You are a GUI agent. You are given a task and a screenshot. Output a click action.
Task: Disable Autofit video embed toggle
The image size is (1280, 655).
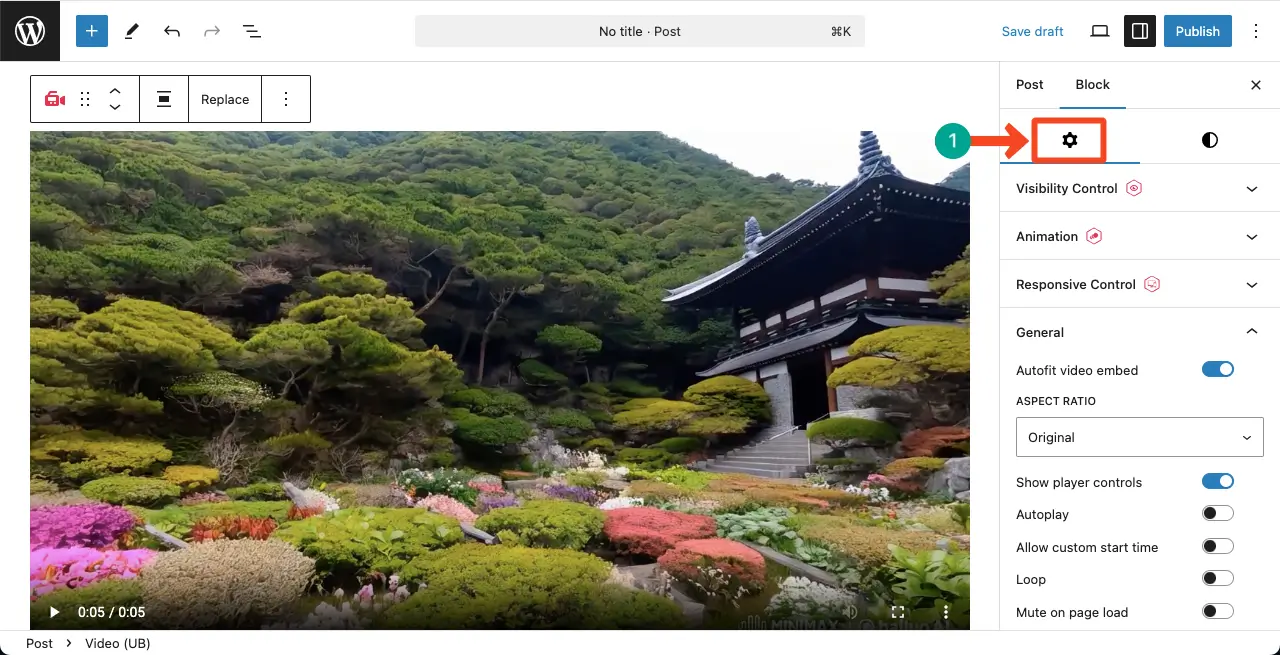[1217, 370]
